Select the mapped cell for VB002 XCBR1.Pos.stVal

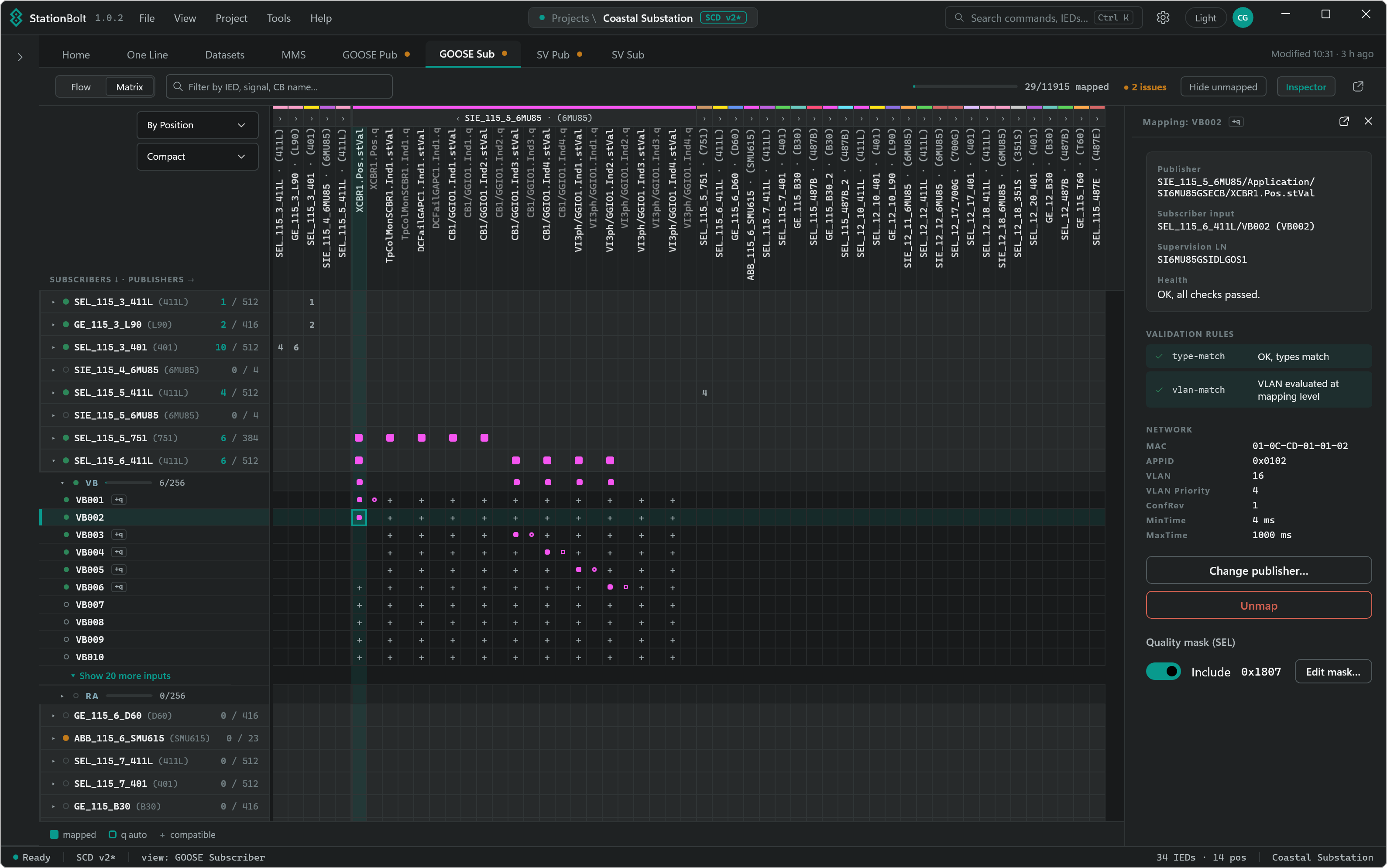click(359, 518)
